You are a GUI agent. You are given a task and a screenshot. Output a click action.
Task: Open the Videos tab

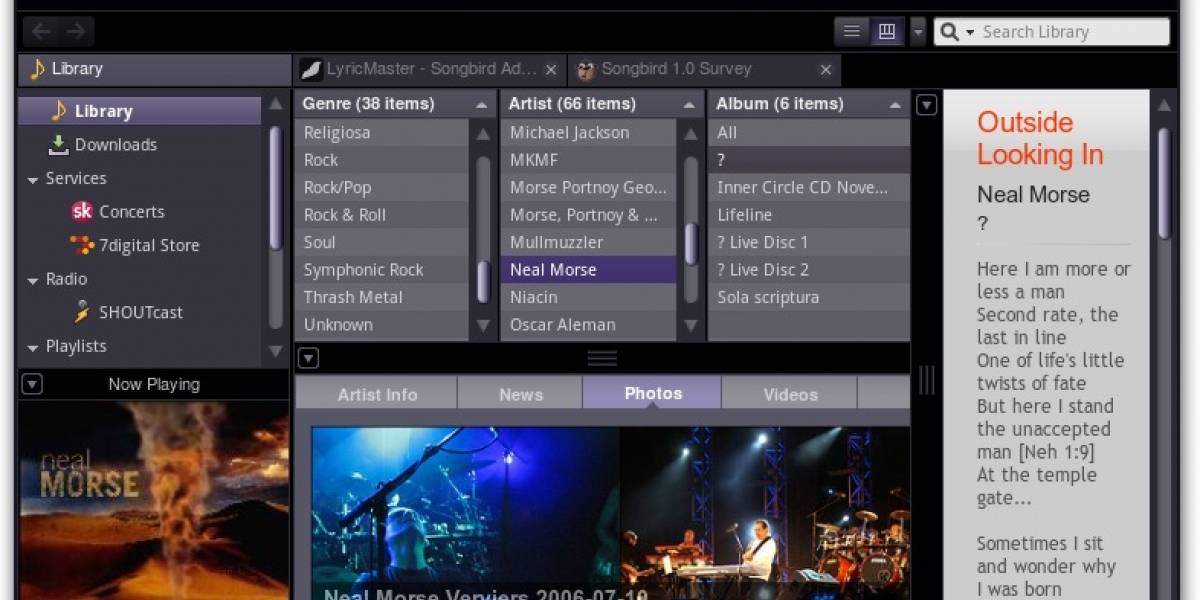click(x=790, y=394)
